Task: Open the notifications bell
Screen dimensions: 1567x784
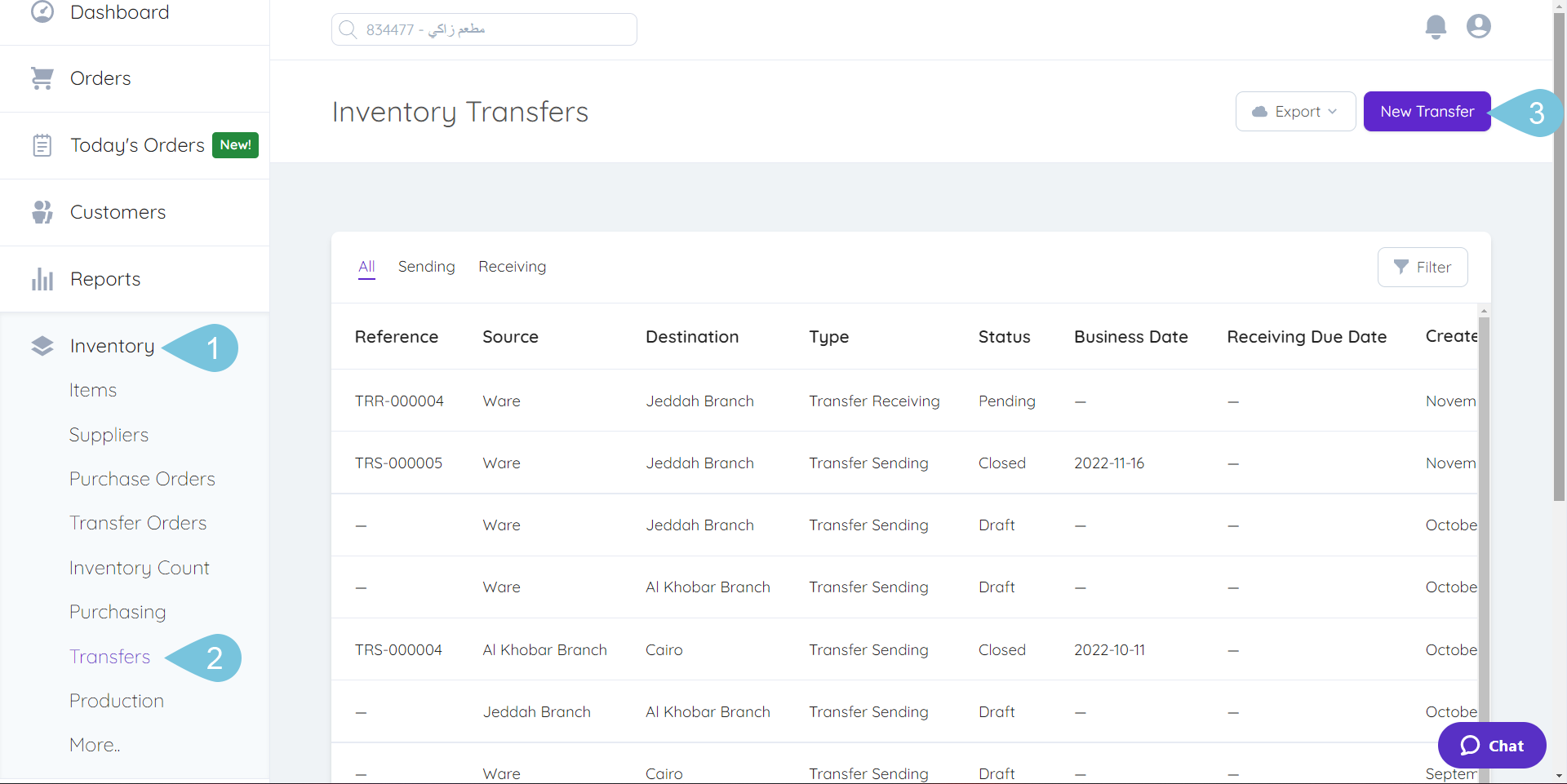Action: pyautogui.click(x=1436, y=26)
